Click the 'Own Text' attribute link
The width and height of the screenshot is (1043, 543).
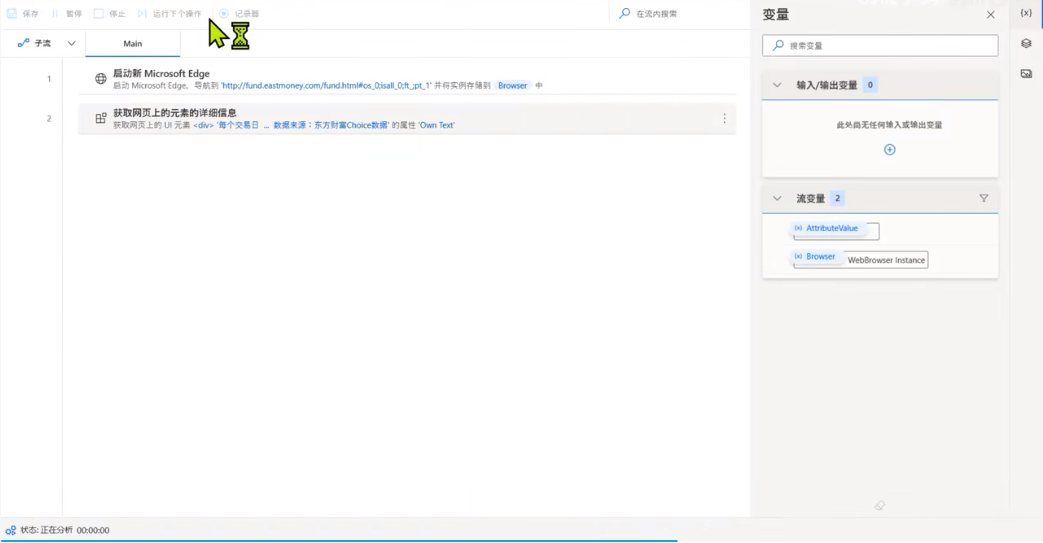(x=436, y=125)
